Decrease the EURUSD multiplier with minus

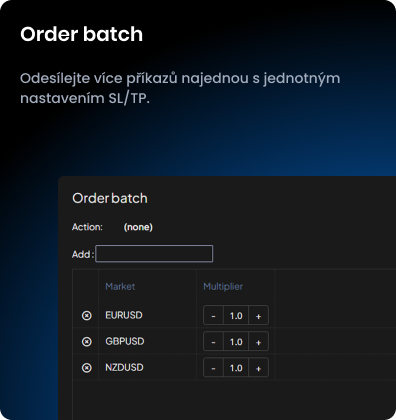[213, 315]
